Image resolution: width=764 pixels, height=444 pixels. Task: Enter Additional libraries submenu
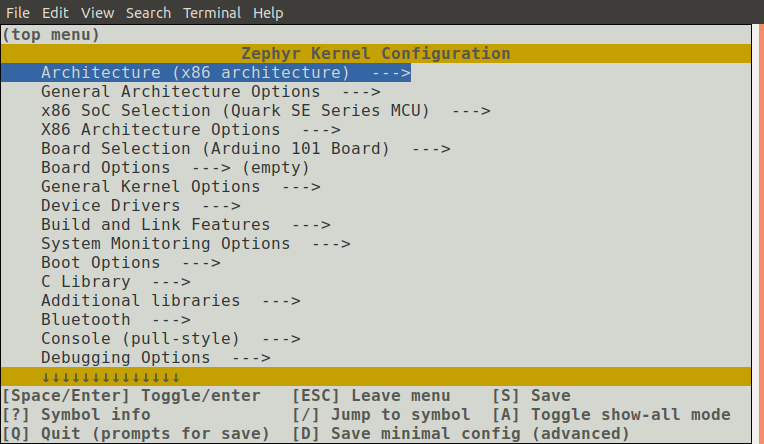pos(171,301)
